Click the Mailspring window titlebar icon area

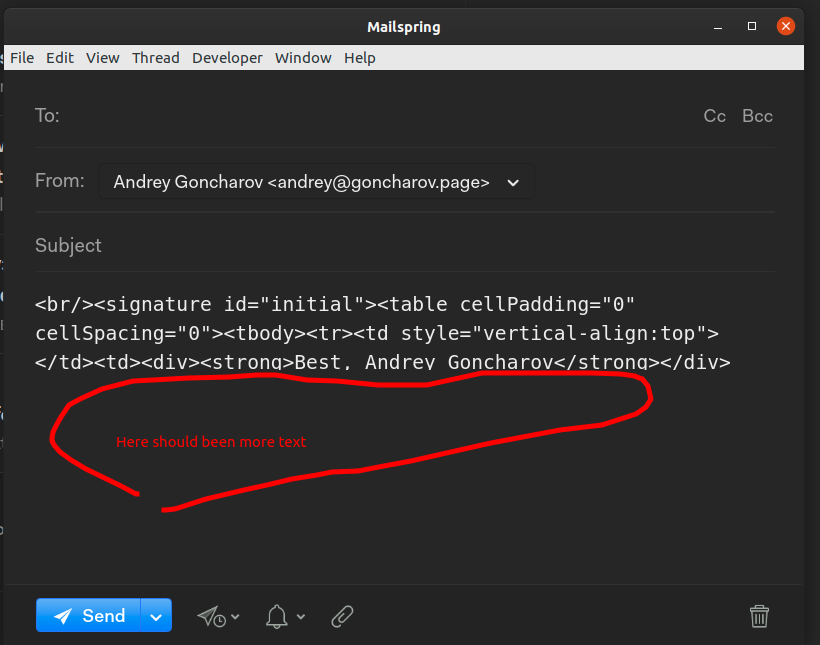pyautogui.click(x=403, y=26)
